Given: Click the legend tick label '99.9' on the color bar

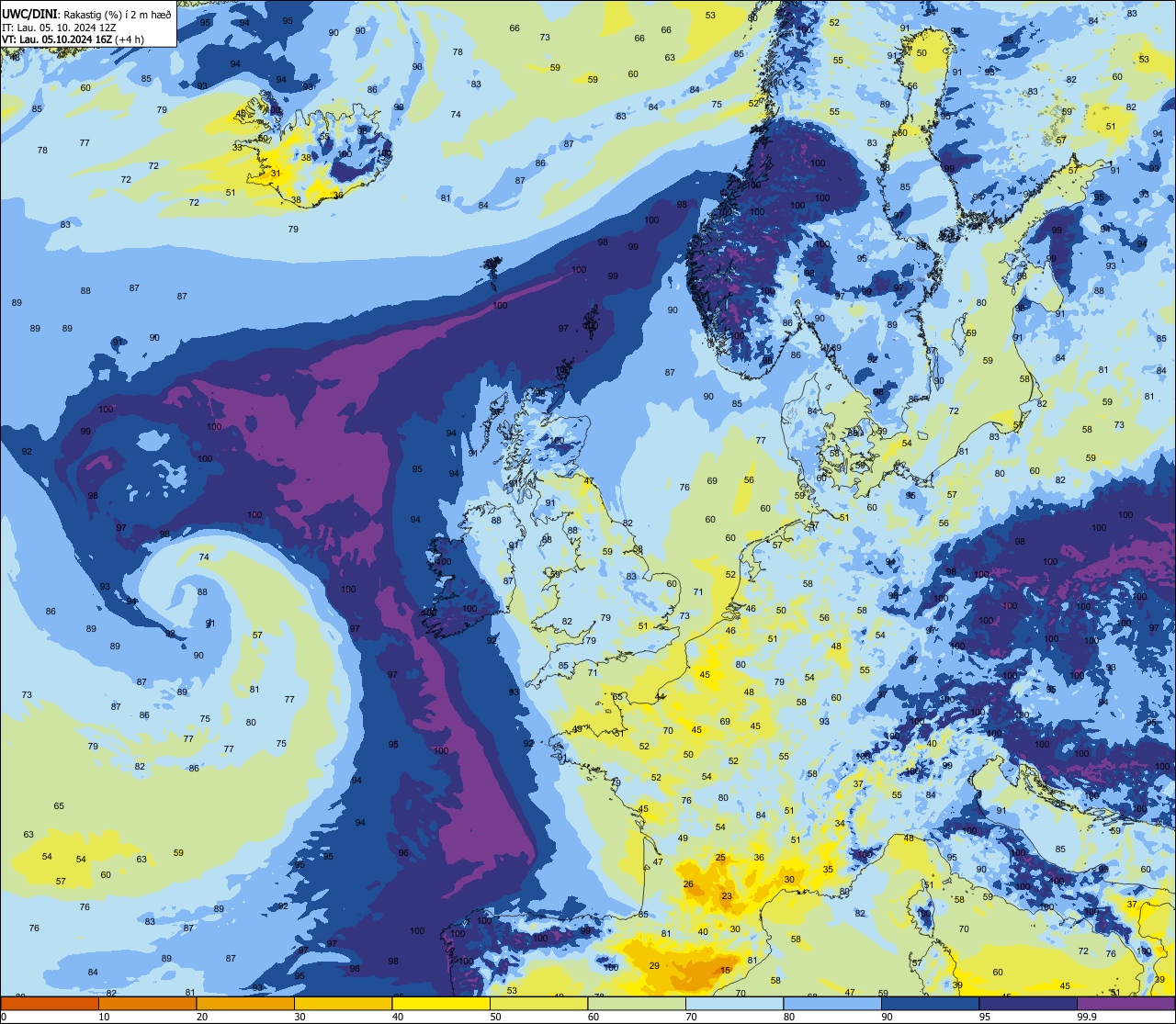Looking at the screenshot, I should click(1087, 1017).
